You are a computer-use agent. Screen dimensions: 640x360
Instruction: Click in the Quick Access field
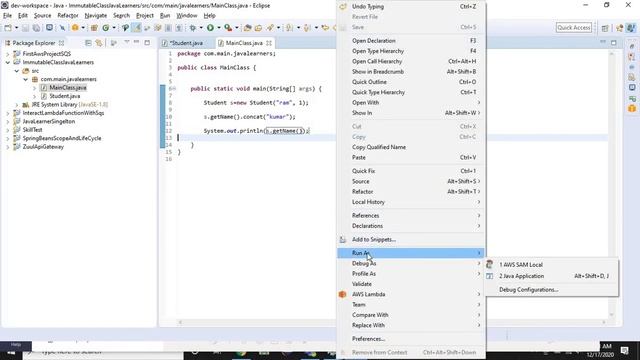pos(574,28)
